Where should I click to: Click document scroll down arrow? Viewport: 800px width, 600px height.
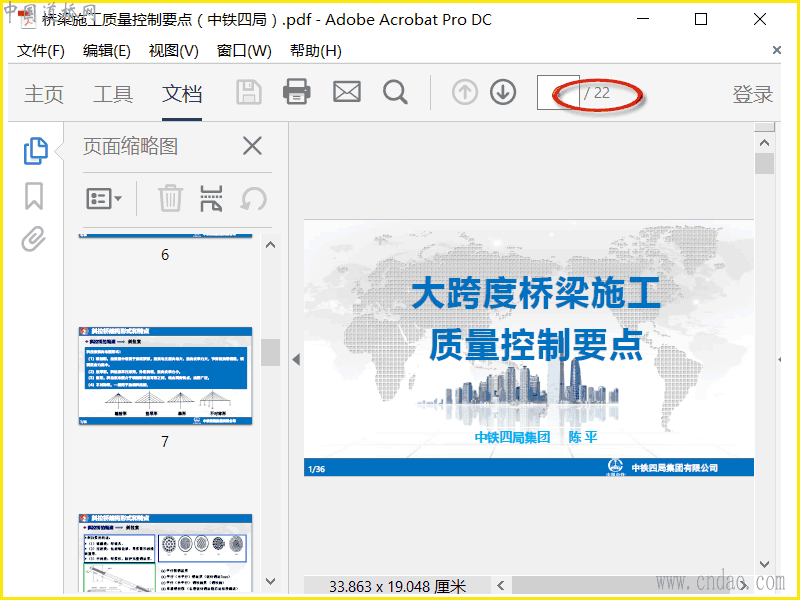764,564
